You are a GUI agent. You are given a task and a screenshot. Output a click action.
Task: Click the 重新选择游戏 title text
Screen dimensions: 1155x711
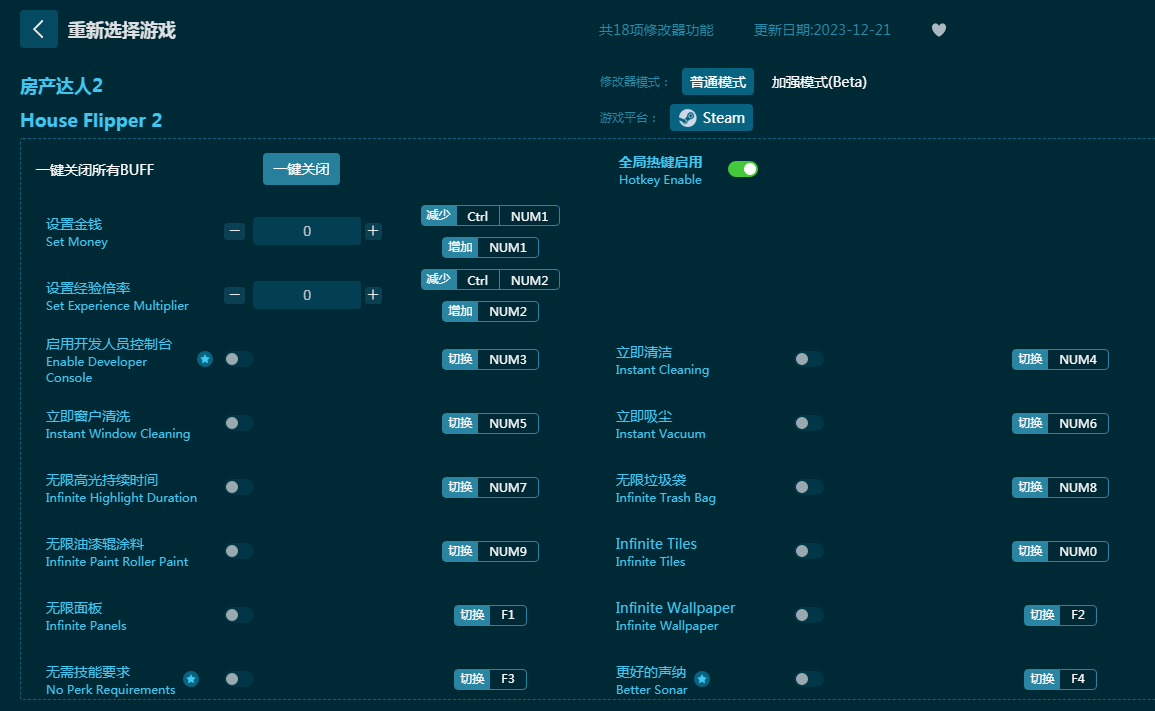[x=122, y=30]
